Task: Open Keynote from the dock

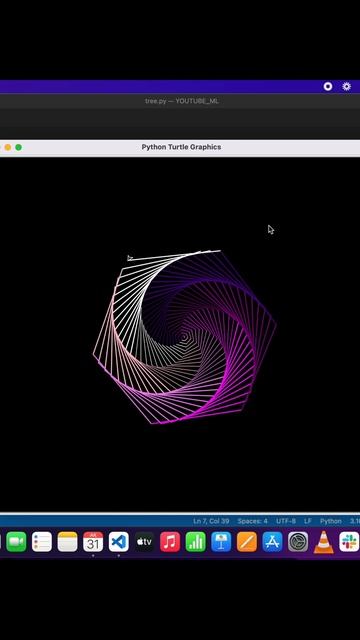Action: [221, 542]
